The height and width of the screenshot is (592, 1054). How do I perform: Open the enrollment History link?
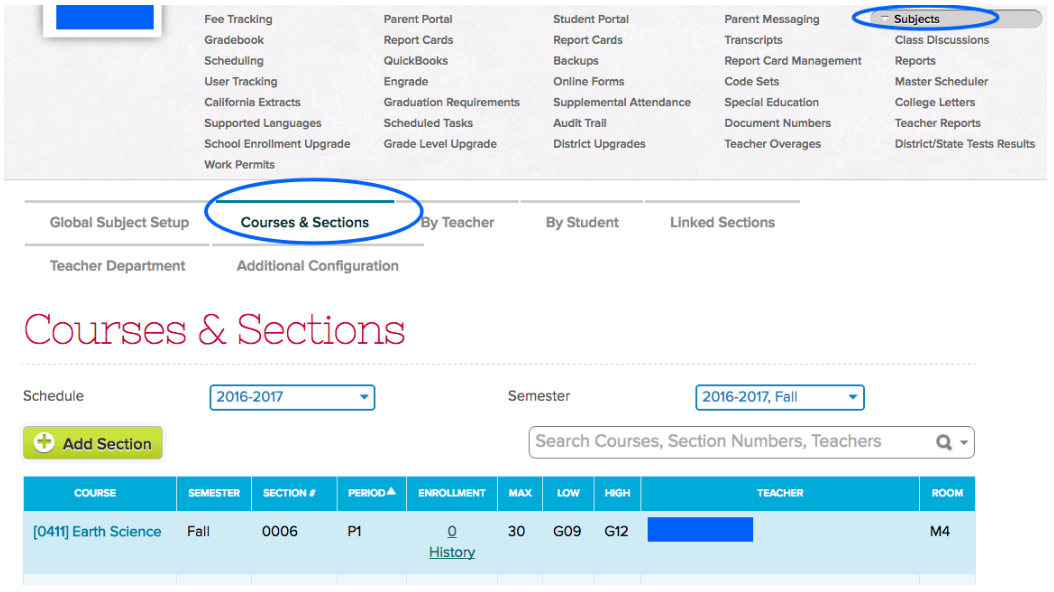click(x=452, y=552)
